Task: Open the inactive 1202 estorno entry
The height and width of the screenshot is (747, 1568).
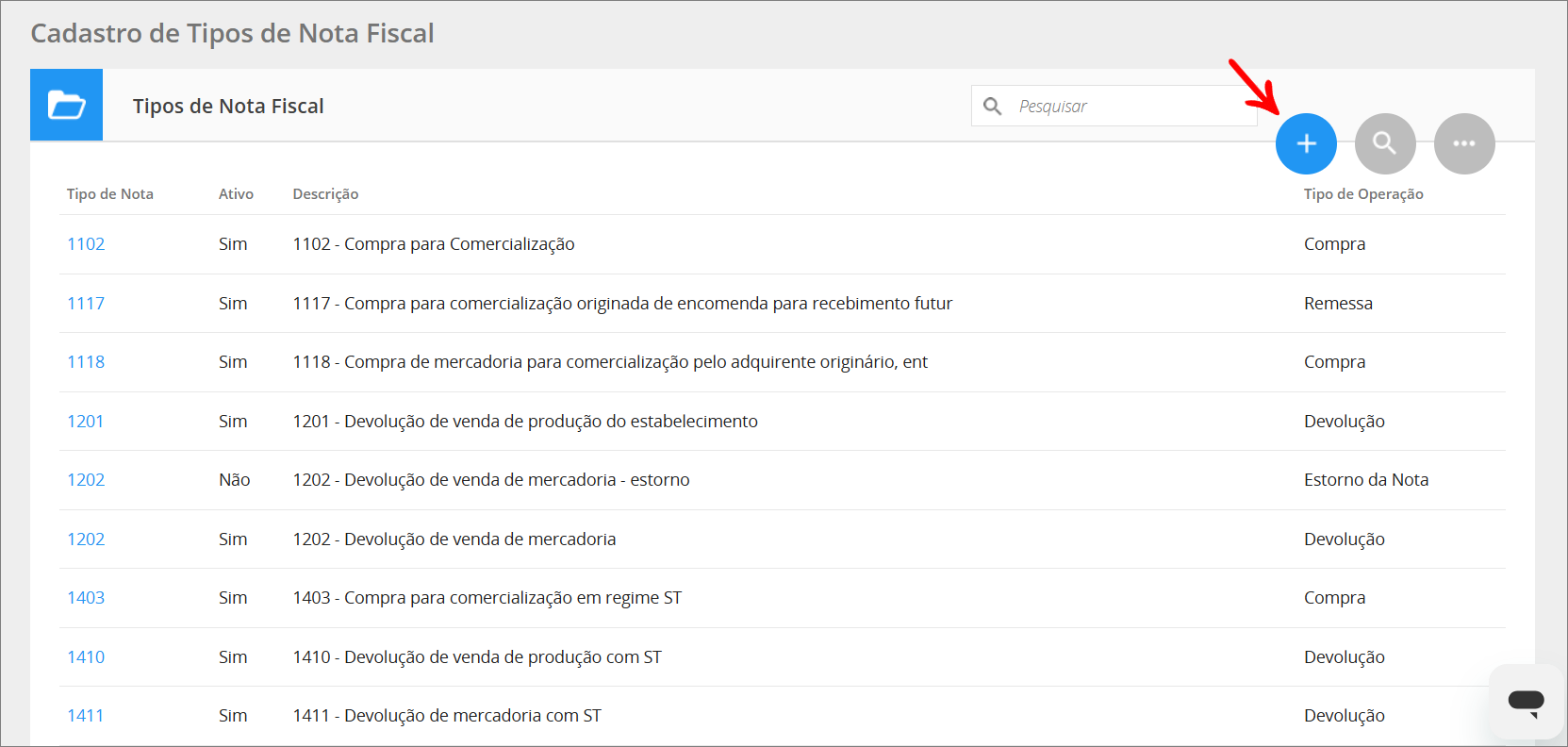Action: click(x=86, y=480)
